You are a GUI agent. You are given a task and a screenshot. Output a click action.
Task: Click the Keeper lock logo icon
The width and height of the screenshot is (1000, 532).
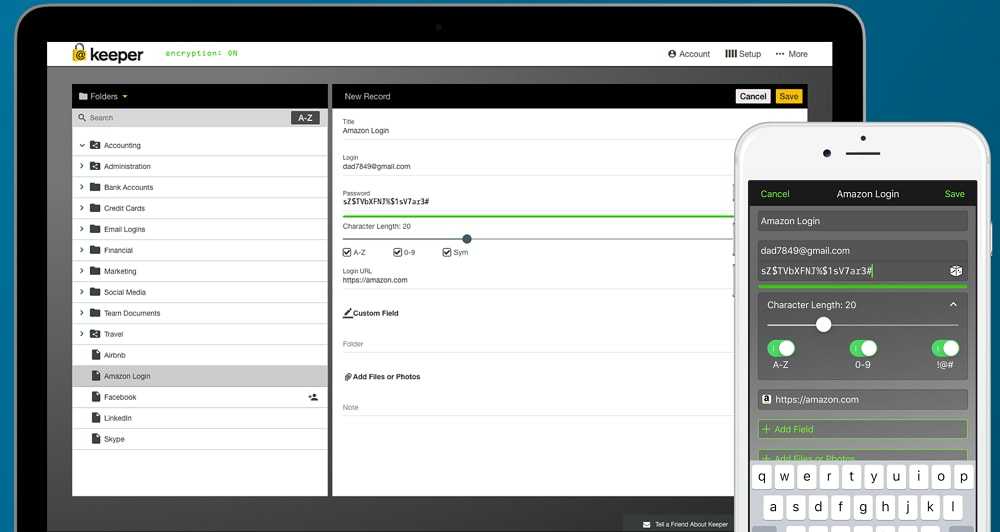coord(79,54)
